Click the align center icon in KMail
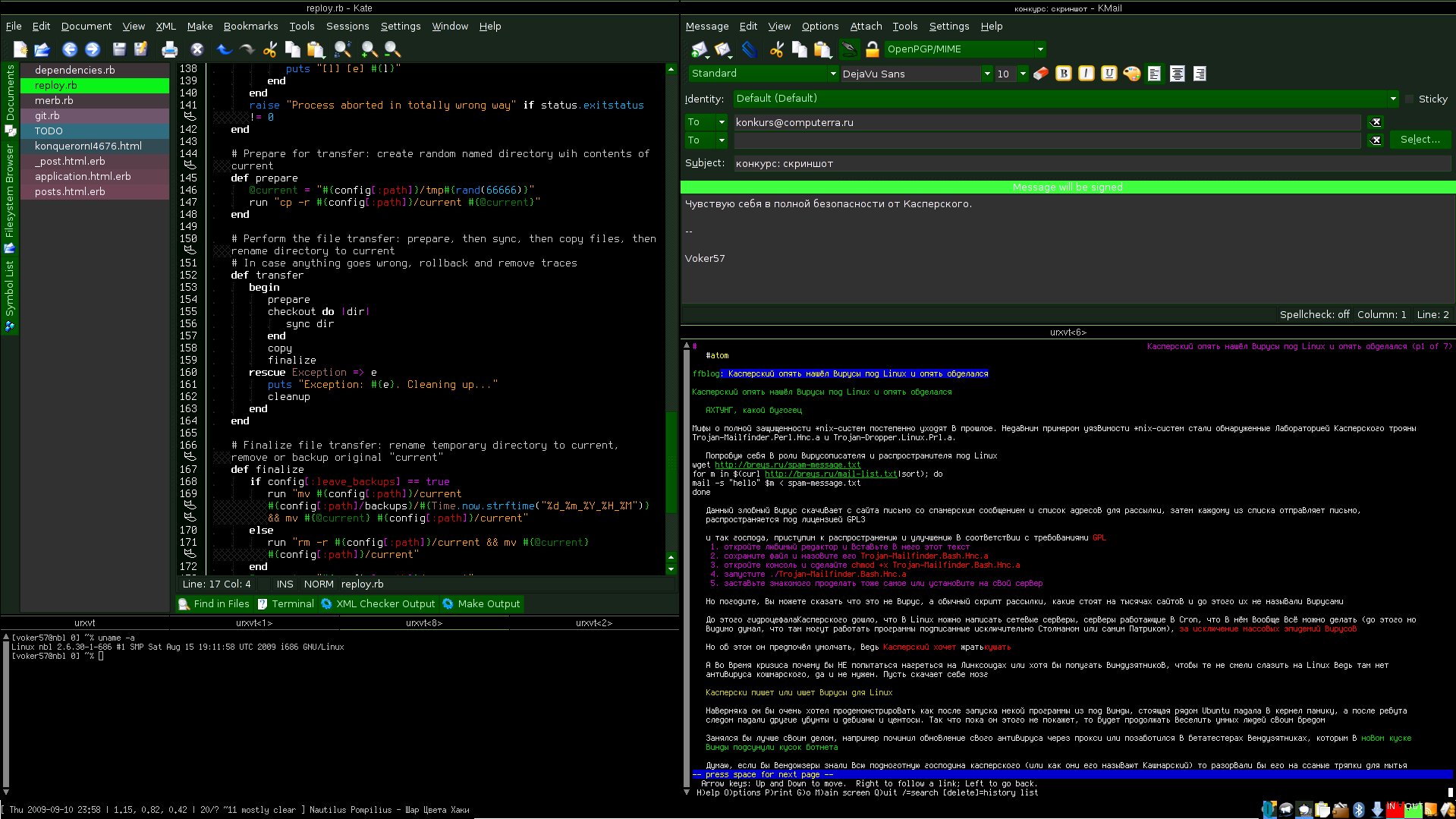 pyautogui.click(x=1177, y=74)
